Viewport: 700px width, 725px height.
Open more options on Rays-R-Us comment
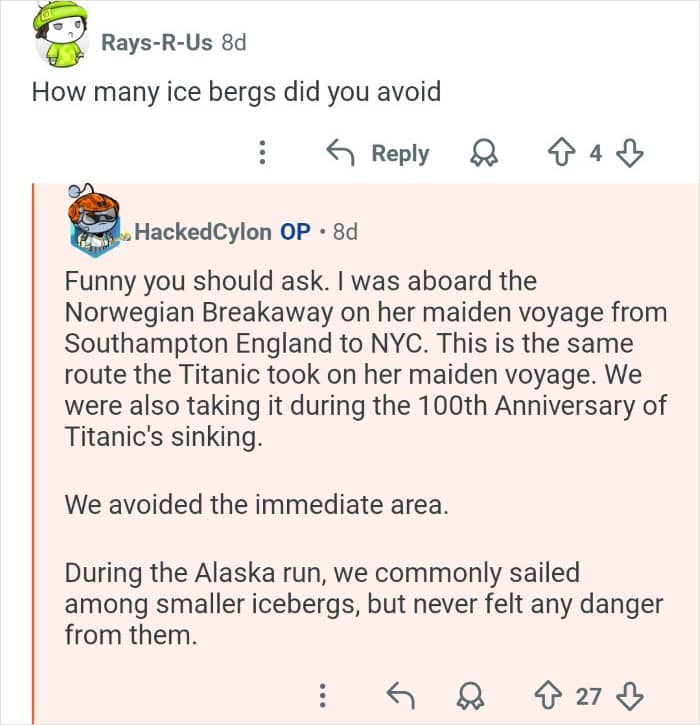[262, 153]
